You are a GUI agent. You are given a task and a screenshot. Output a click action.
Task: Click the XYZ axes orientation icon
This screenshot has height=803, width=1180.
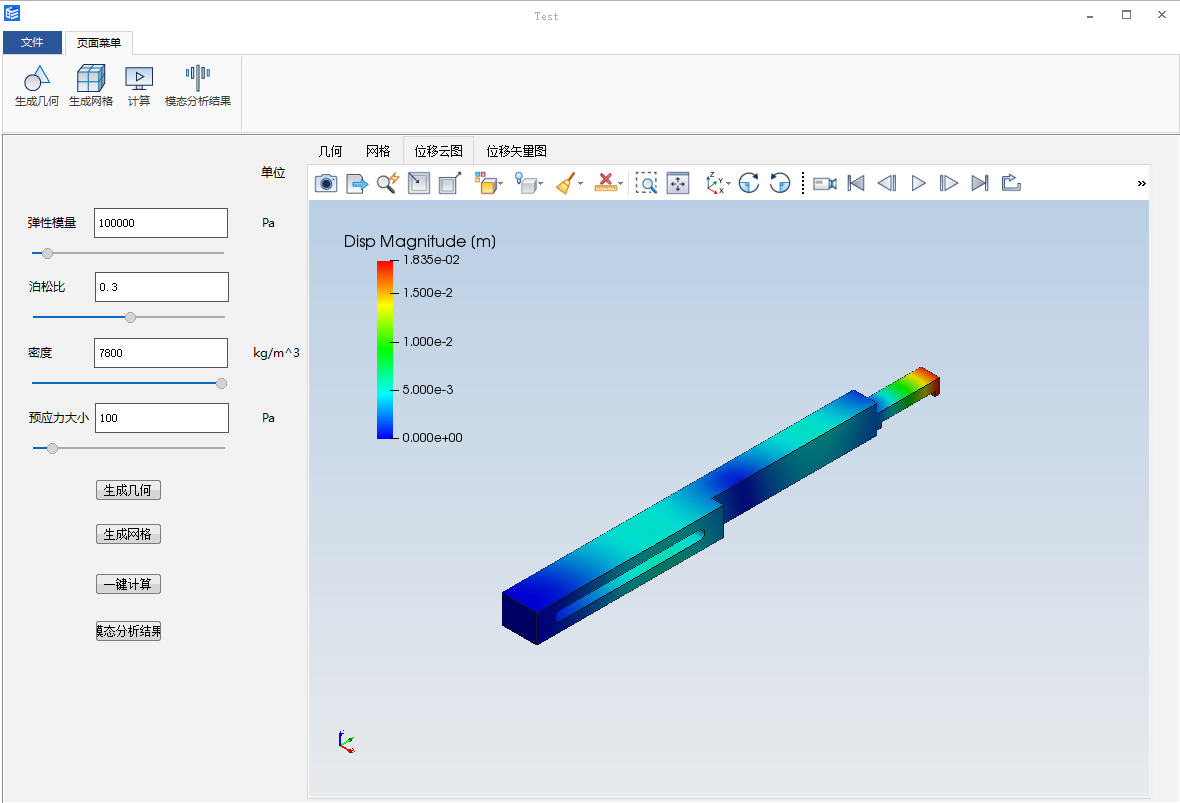coord(714,183)
